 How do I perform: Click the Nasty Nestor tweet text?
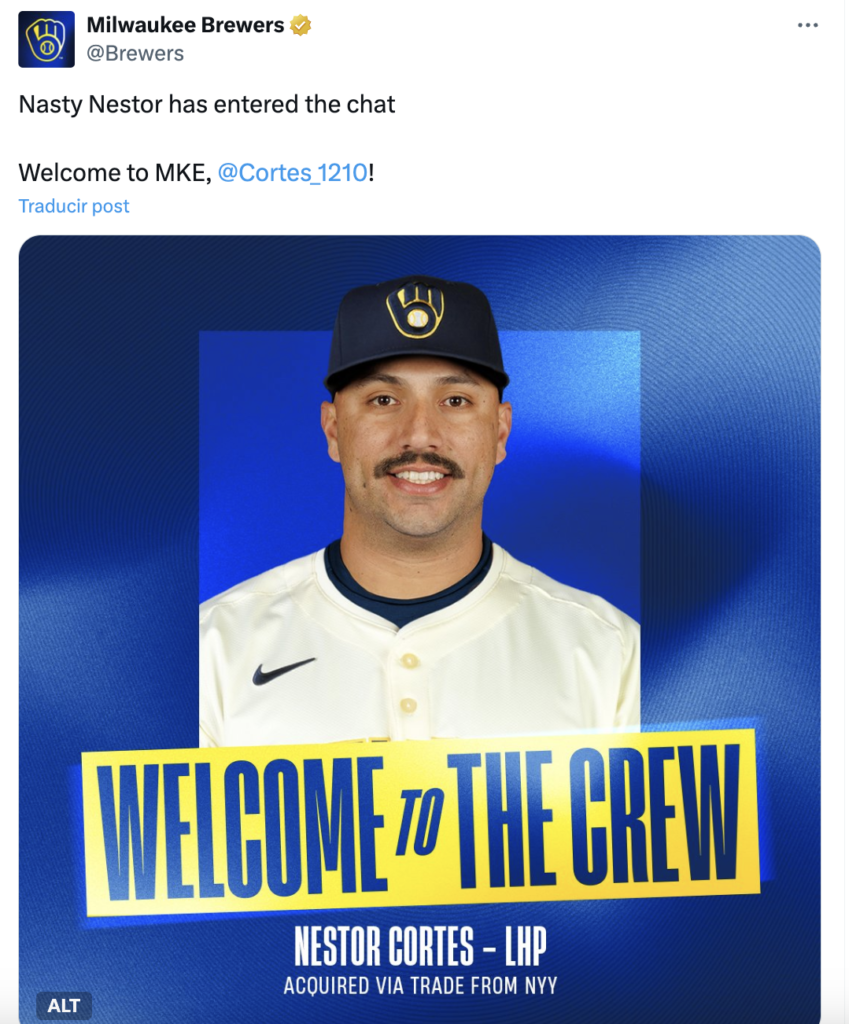(x=207, y=104)
